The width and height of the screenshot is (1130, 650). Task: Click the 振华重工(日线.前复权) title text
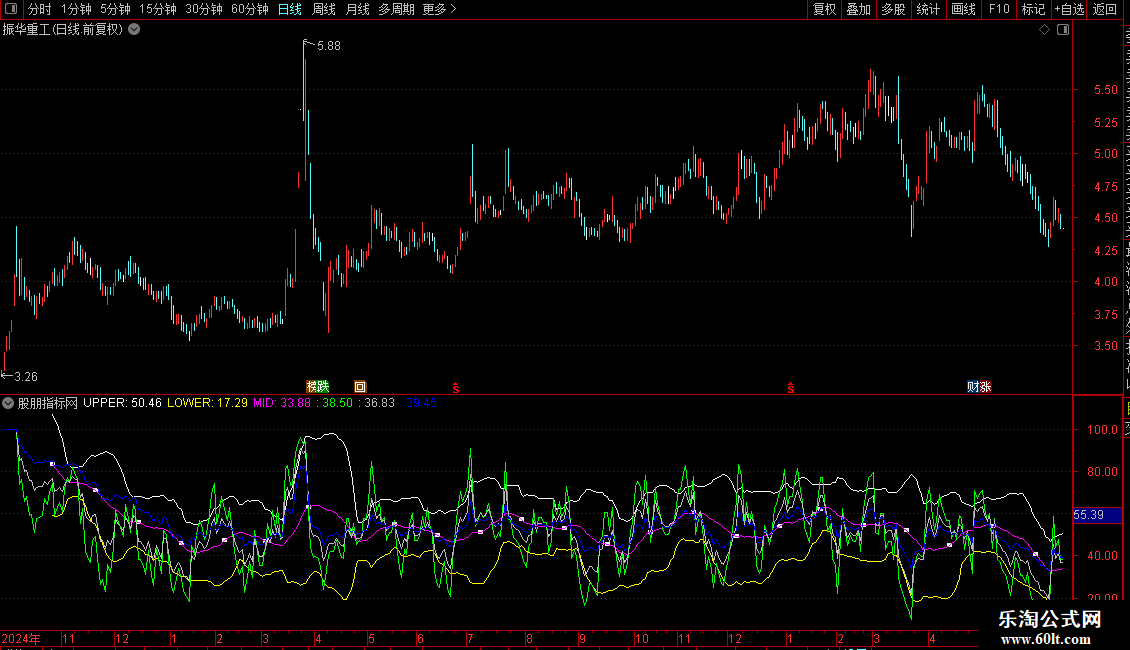click(x=63, y=30)
